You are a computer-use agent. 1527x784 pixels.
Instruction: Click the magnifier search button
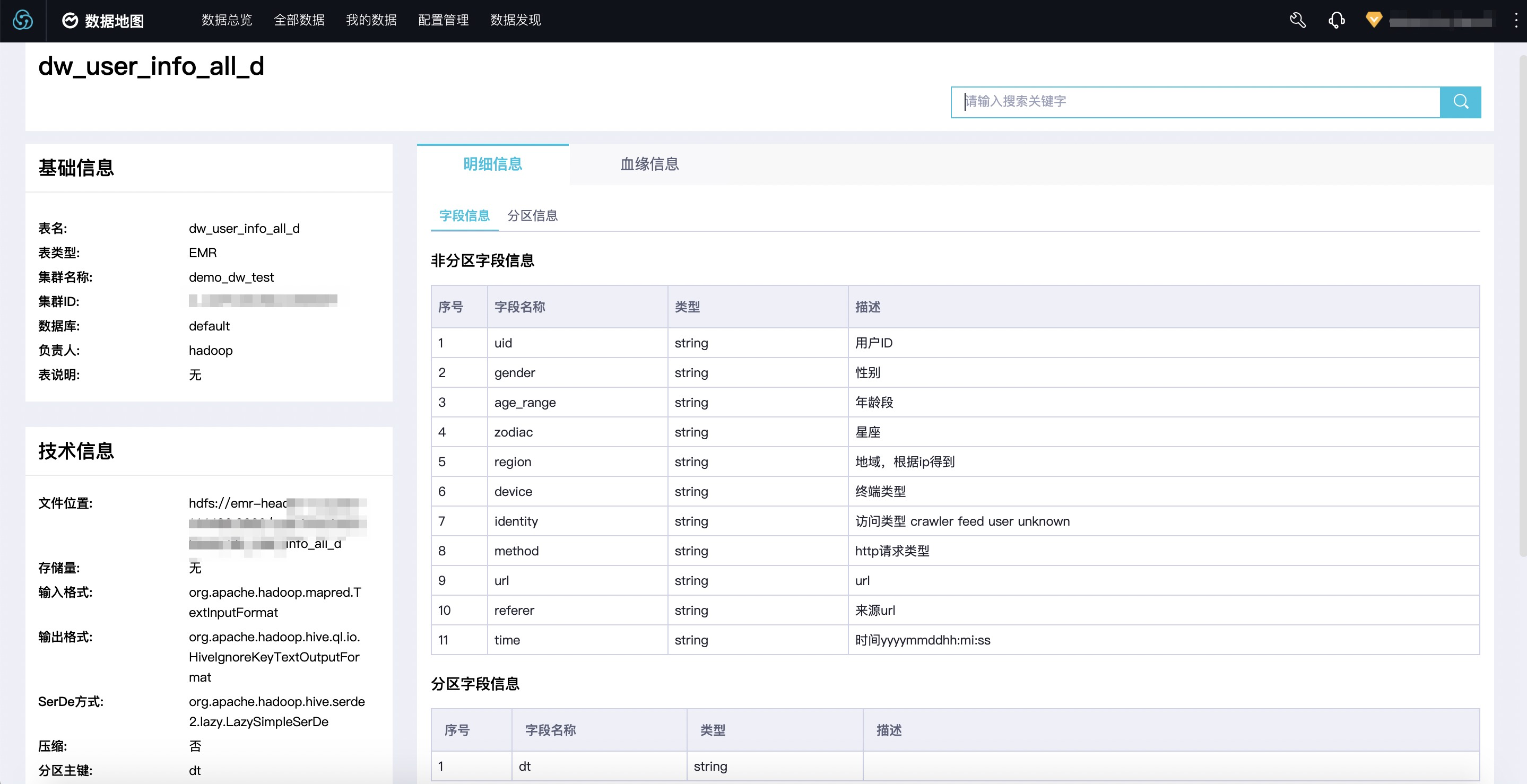tap(1461, 102)
